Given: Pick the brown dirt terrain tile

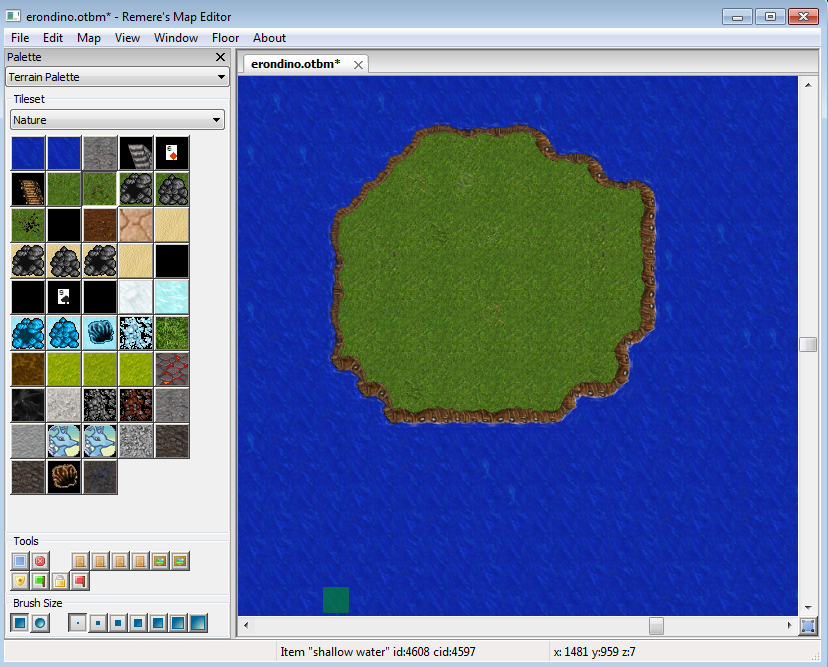Looking at the screenshot, I should coord(100,224).
